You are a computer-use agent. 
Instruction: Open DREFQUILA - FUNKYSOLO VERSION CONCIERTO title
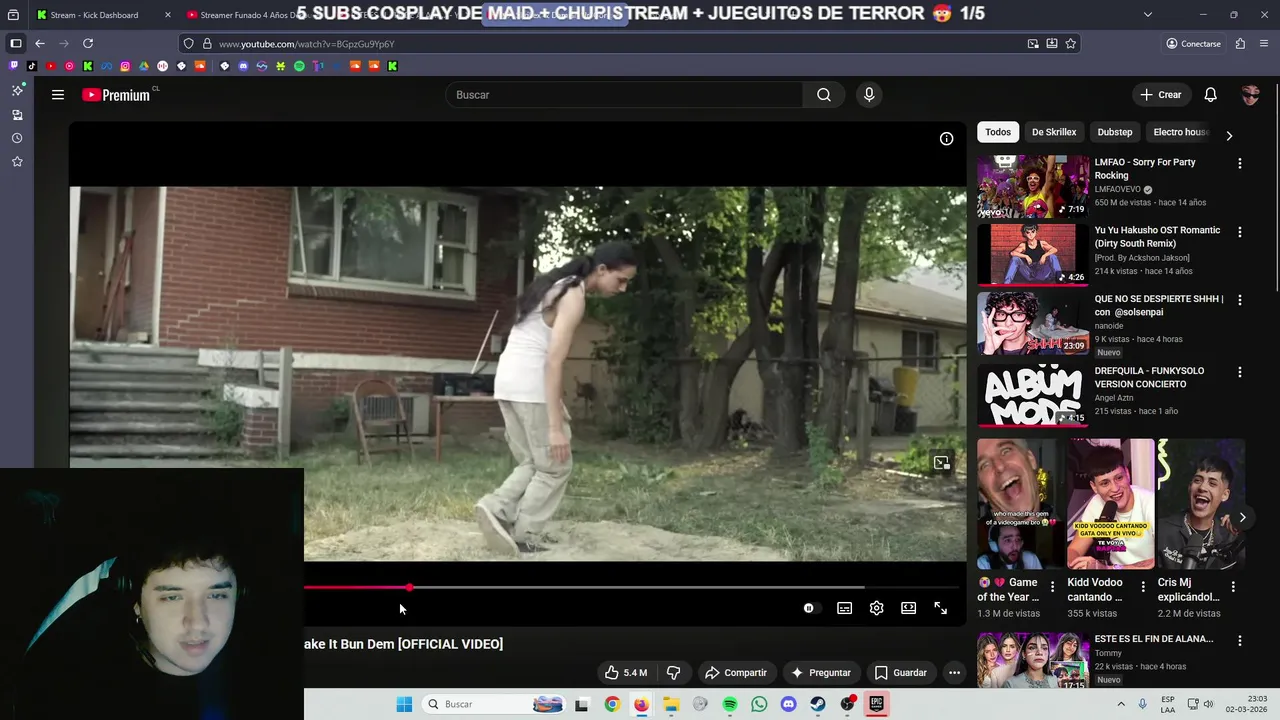pyautogui.click(x=1149, y=377)
